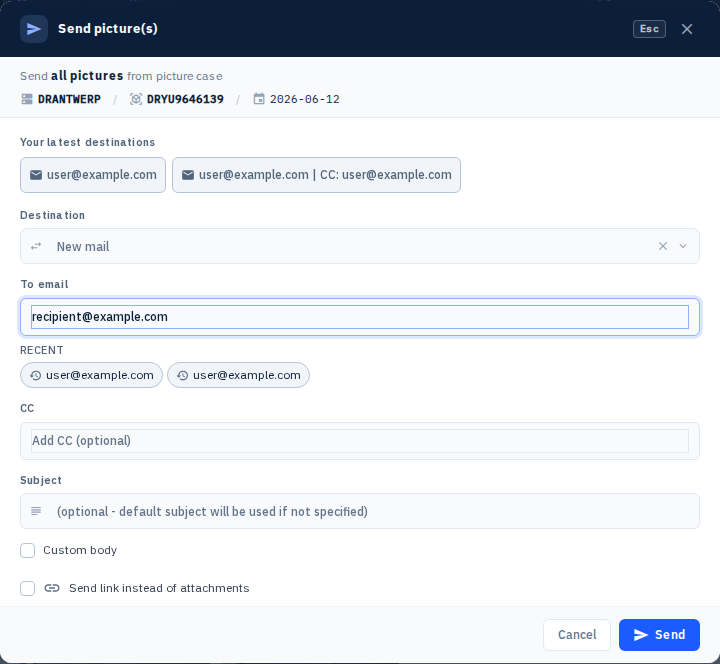This screenshot has width=720, height=664.
Task: Click mail icon in first latest destination
Action: (x=36, y=175)
